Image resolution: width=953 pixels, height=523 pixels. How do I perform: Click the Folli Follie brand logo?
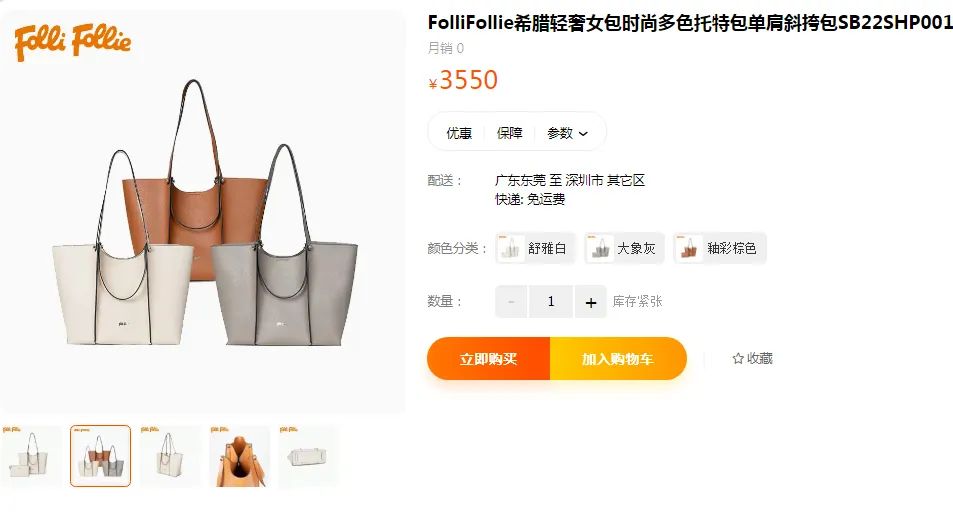[x=72, y=42]
